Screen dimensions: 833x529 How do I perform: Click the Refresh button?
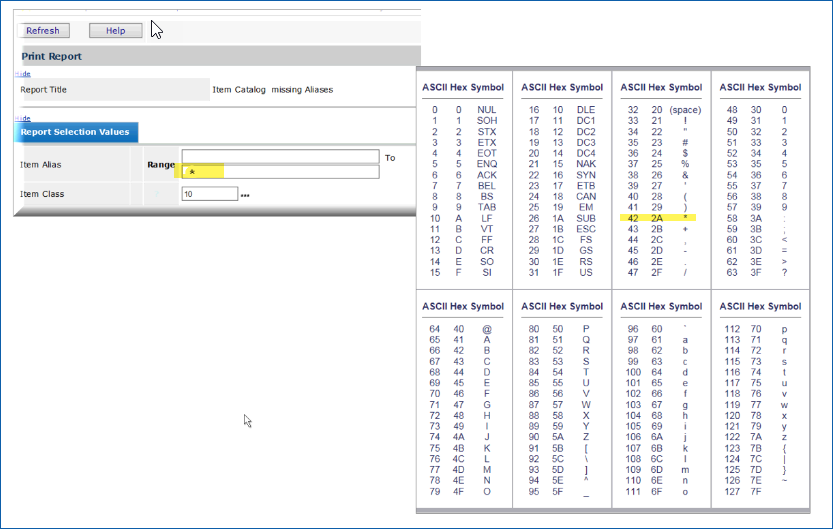tap(43, 31)
